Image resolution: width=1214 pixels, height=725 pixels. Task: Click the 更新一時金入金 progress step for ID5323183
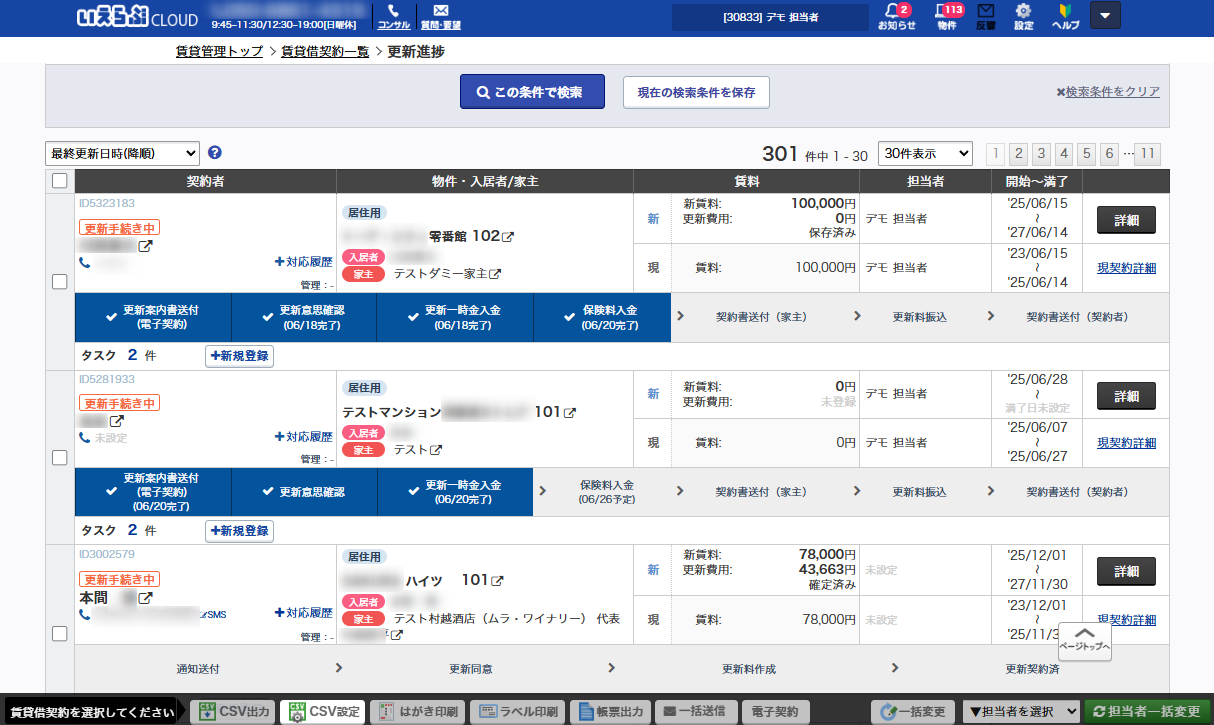pos(455,317)
